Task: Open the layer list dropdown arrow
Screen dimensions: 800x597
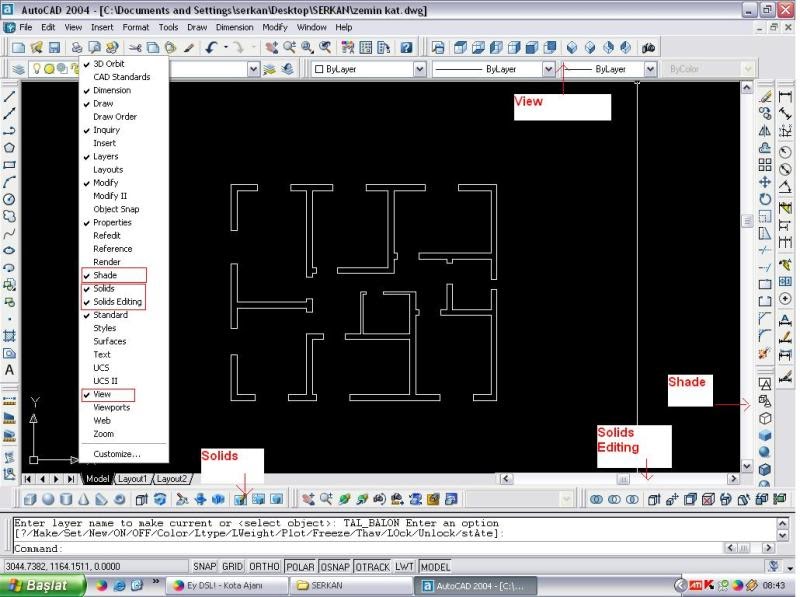Action: tap(253, 69)
